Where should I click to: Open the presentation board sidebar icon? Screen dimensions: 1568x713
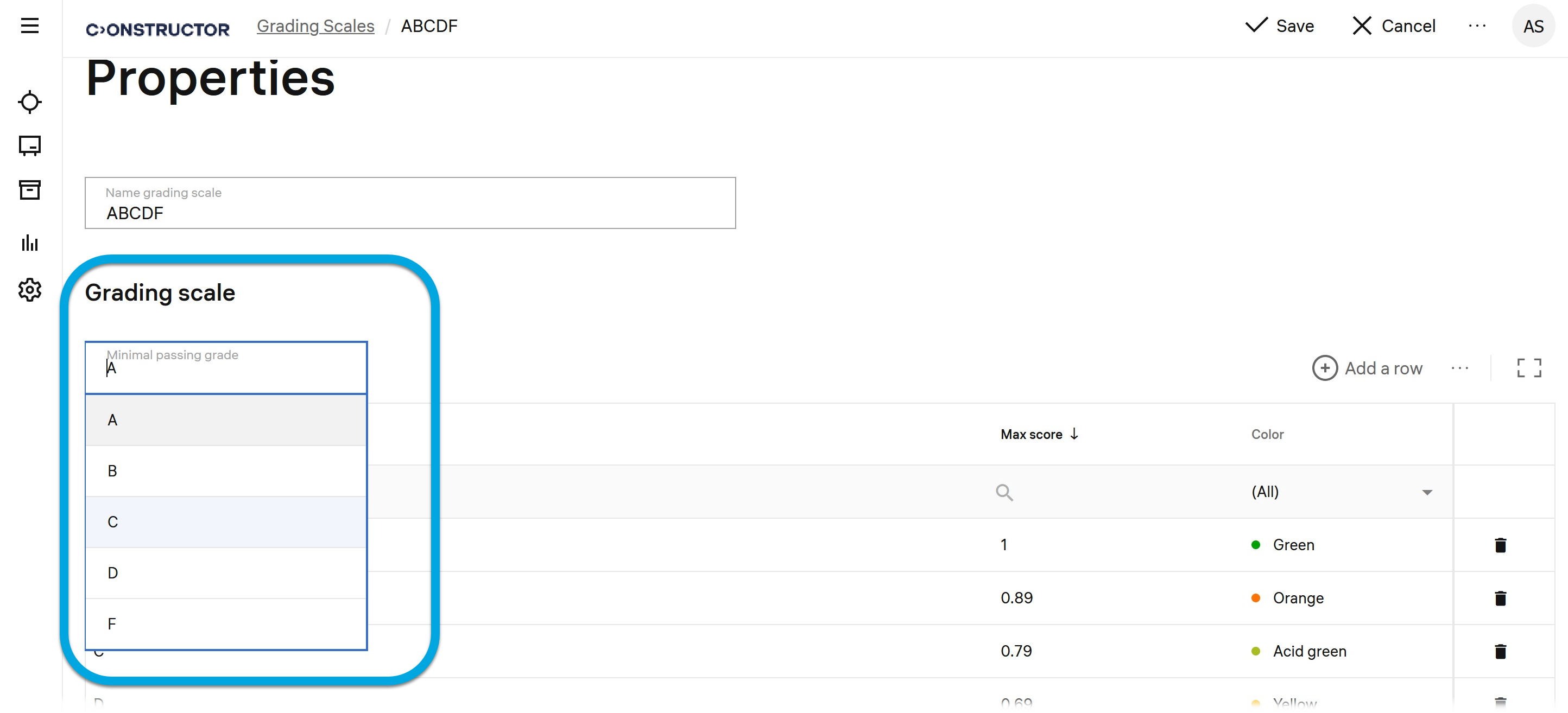tap(29, 146)
